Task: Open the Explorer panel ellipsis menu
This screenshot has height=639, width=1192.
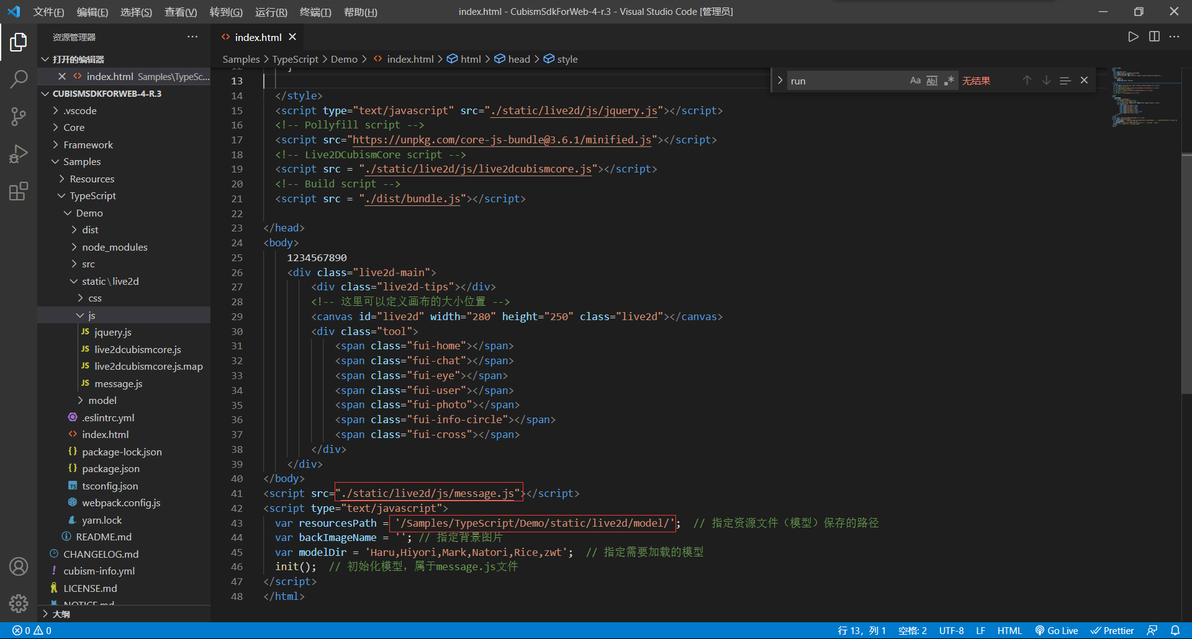Action: pos(192,36)
